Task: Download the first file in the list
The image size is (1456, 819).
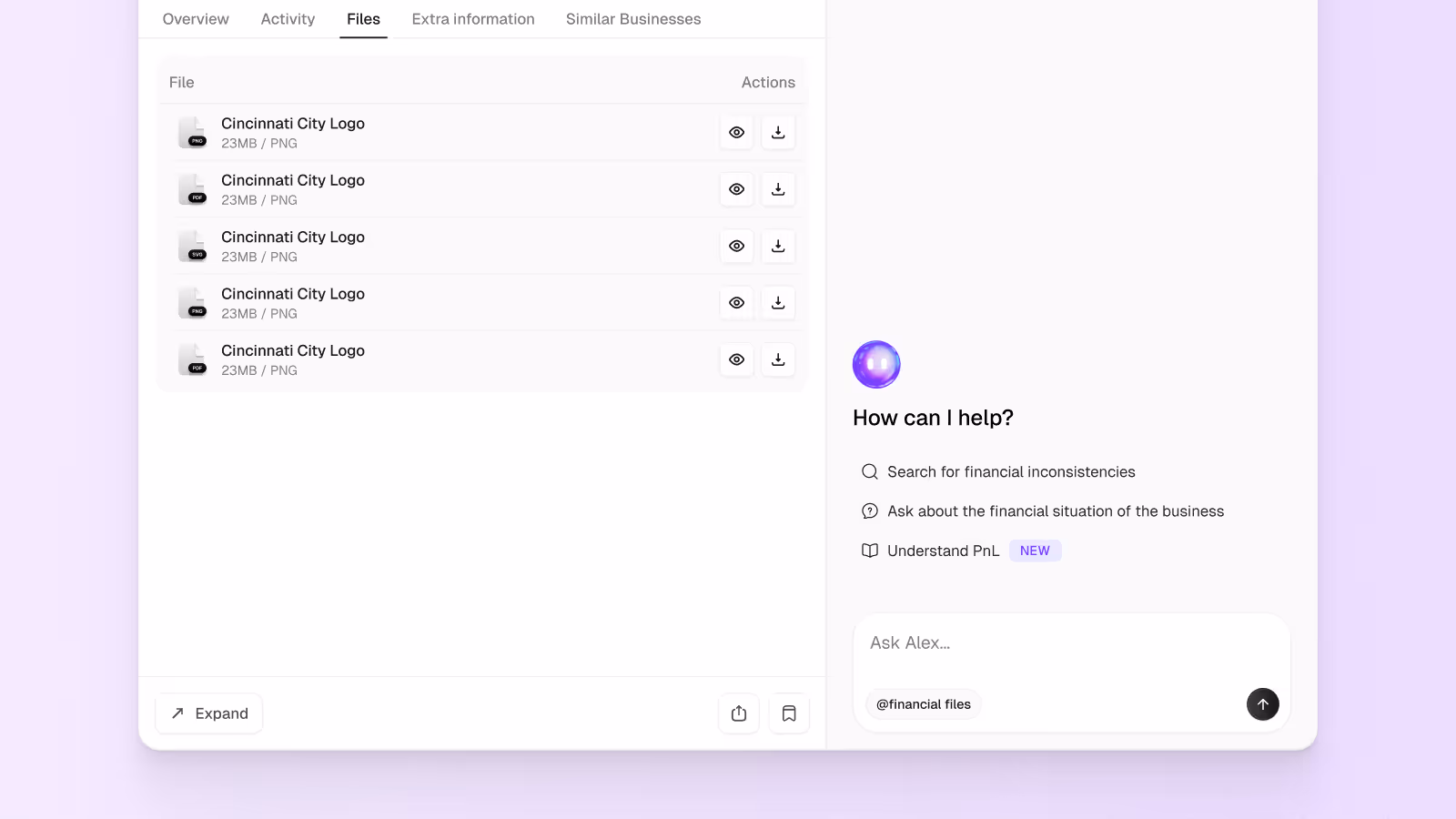Action: [778, 132]
